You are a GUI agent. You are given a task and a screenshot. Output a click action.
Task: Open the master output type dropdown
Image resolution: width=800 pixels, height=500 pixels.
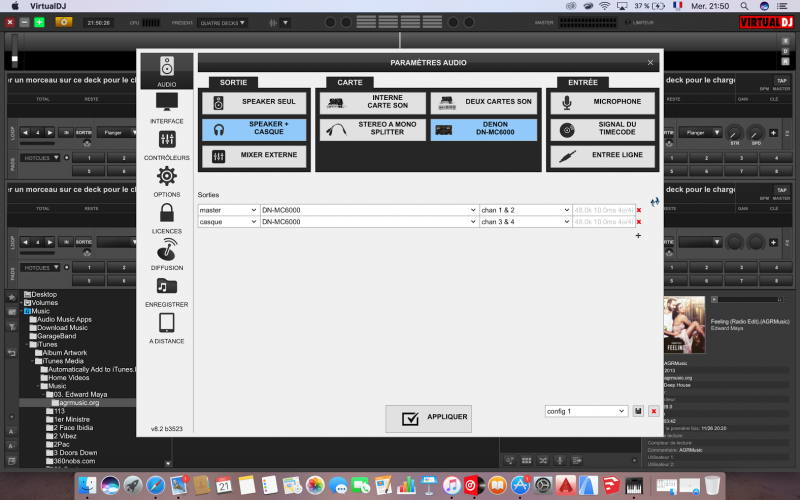(228, 210)
